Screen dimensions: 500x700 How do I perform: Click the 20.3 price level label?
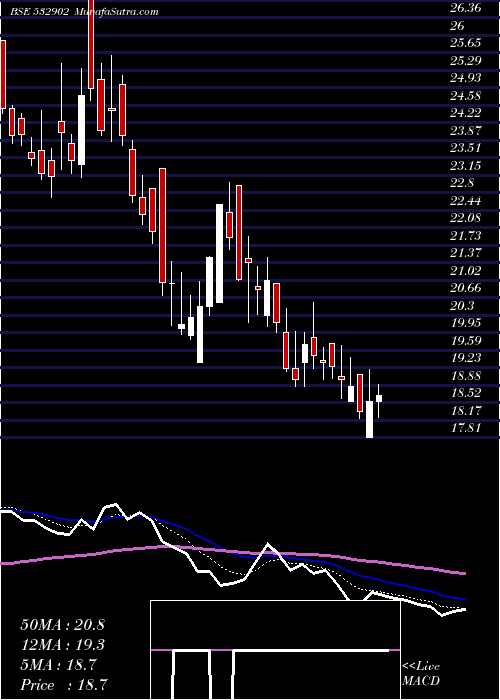(462, 306)
